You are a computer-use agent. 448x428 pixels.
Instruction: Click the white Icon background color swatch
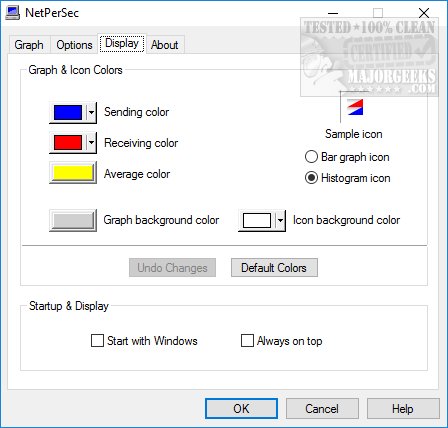coord(257,220)
